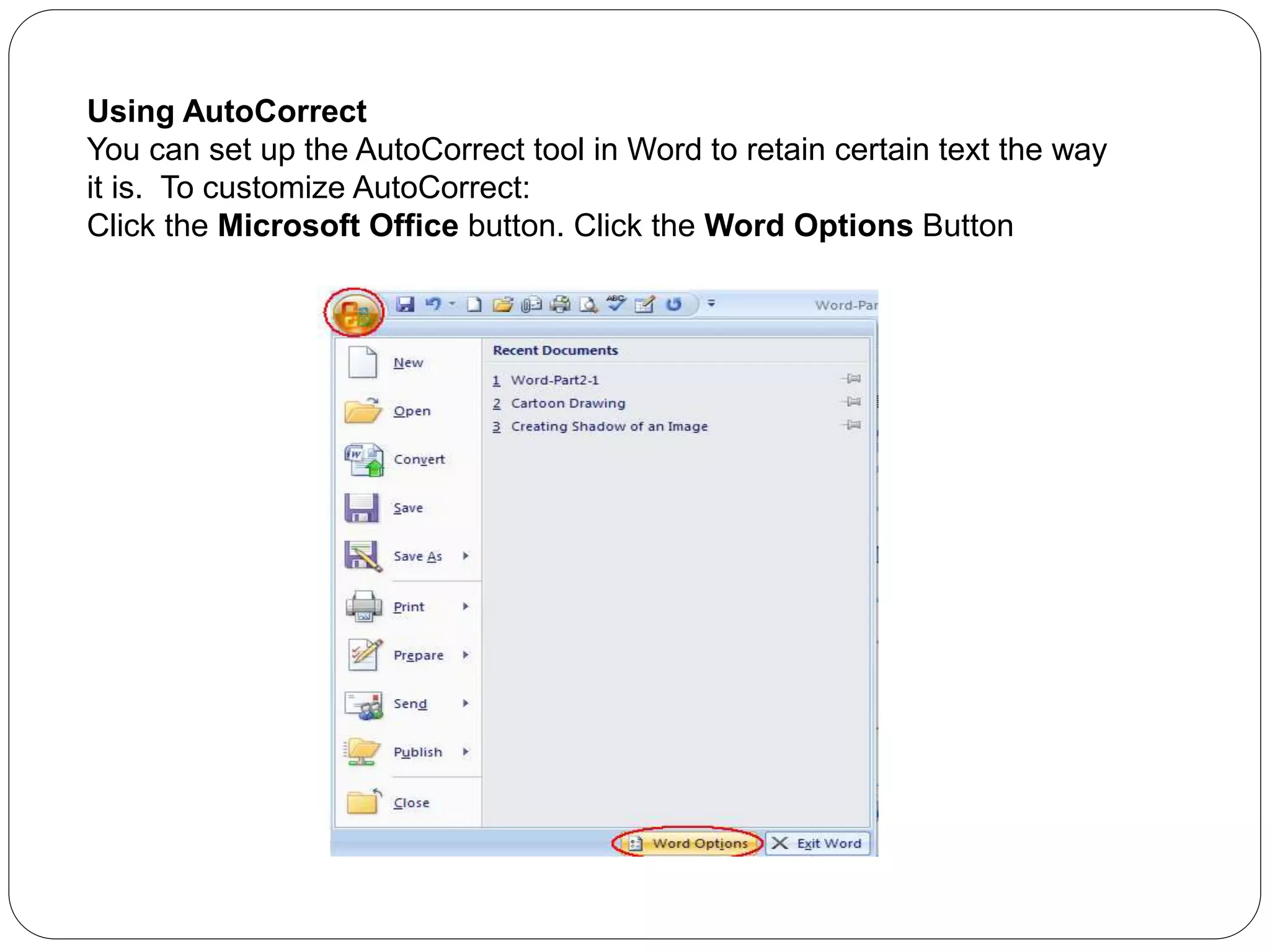Expand the Publish submenu arrow

(465, 752)
